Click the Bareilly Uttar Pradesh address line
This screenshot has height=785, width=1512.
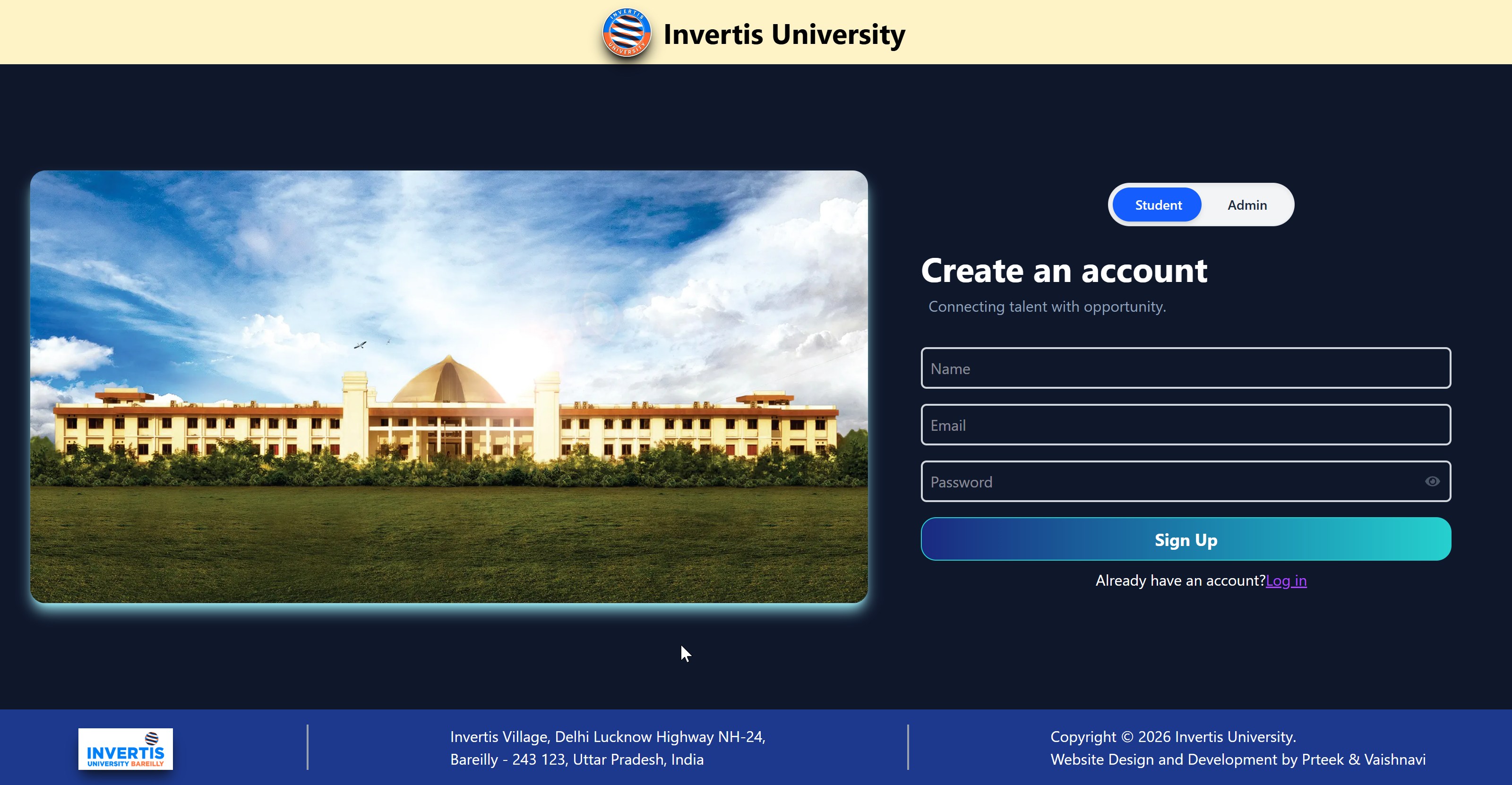point(576,759)
